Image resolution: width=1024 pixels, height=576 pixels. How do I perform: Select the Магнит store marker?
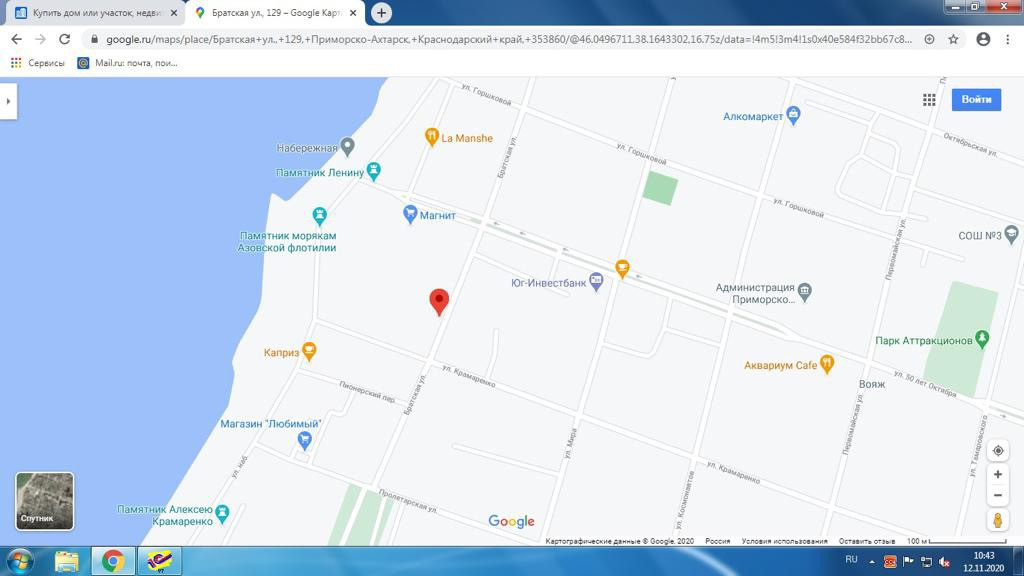[409, 214]
